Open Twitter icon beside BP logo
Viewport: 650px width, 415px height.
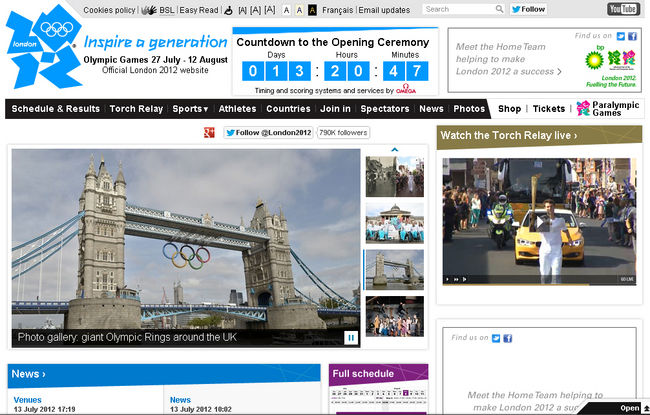[621, 36]
